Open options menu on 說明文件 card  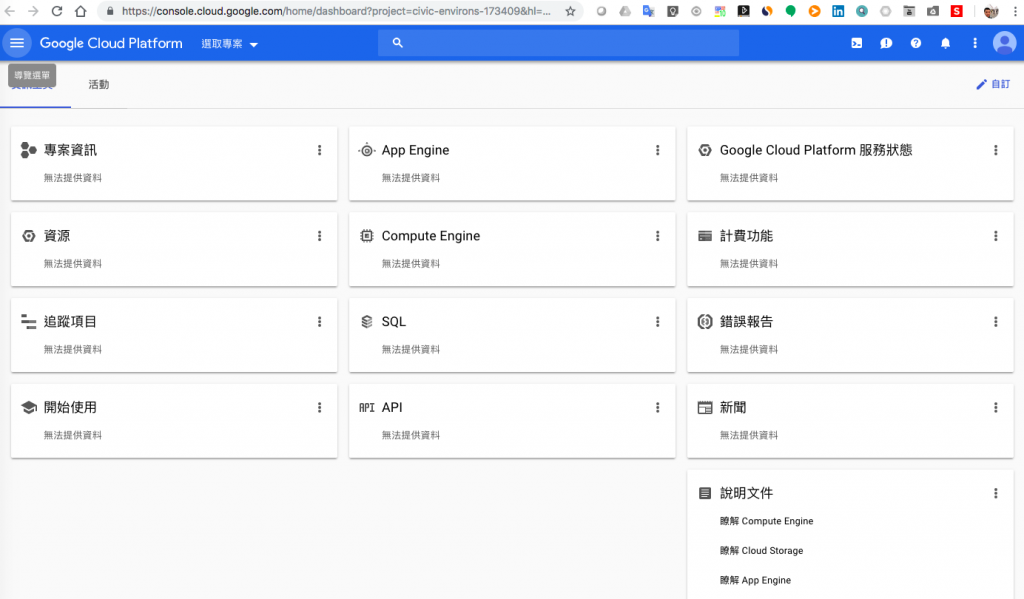[x=996, y=493]
